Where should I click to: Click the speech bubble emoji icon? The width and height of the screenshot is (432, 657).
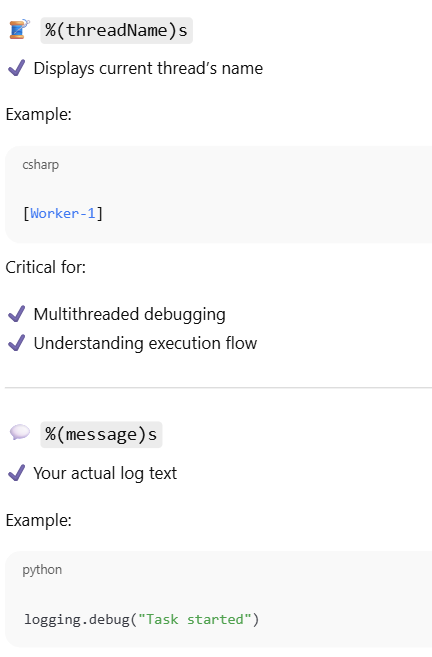[20, 432]
